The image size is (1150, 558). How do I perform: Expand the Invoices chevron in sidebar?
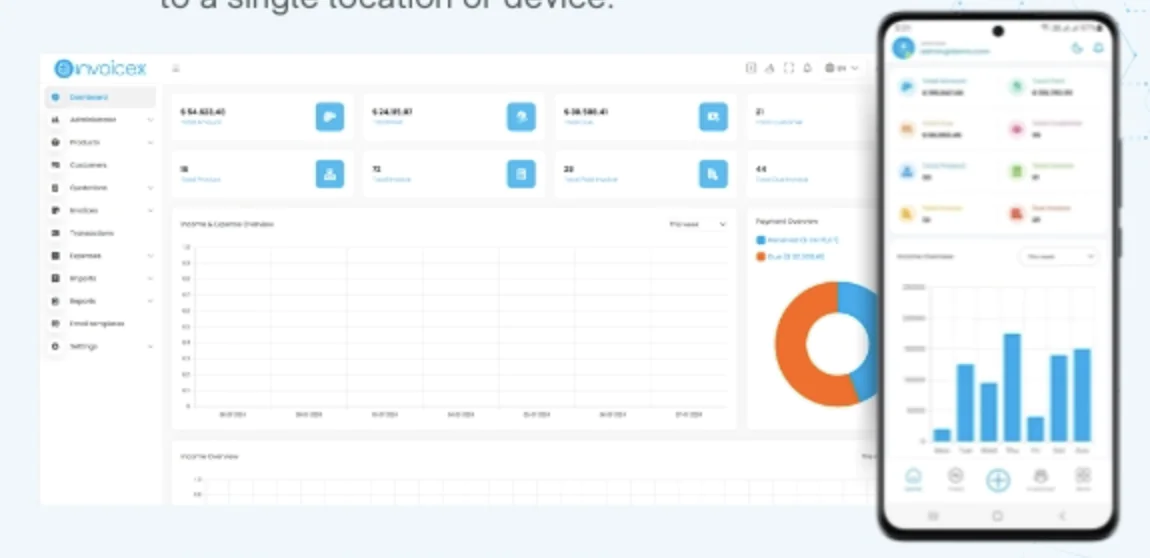coord(150,210)
